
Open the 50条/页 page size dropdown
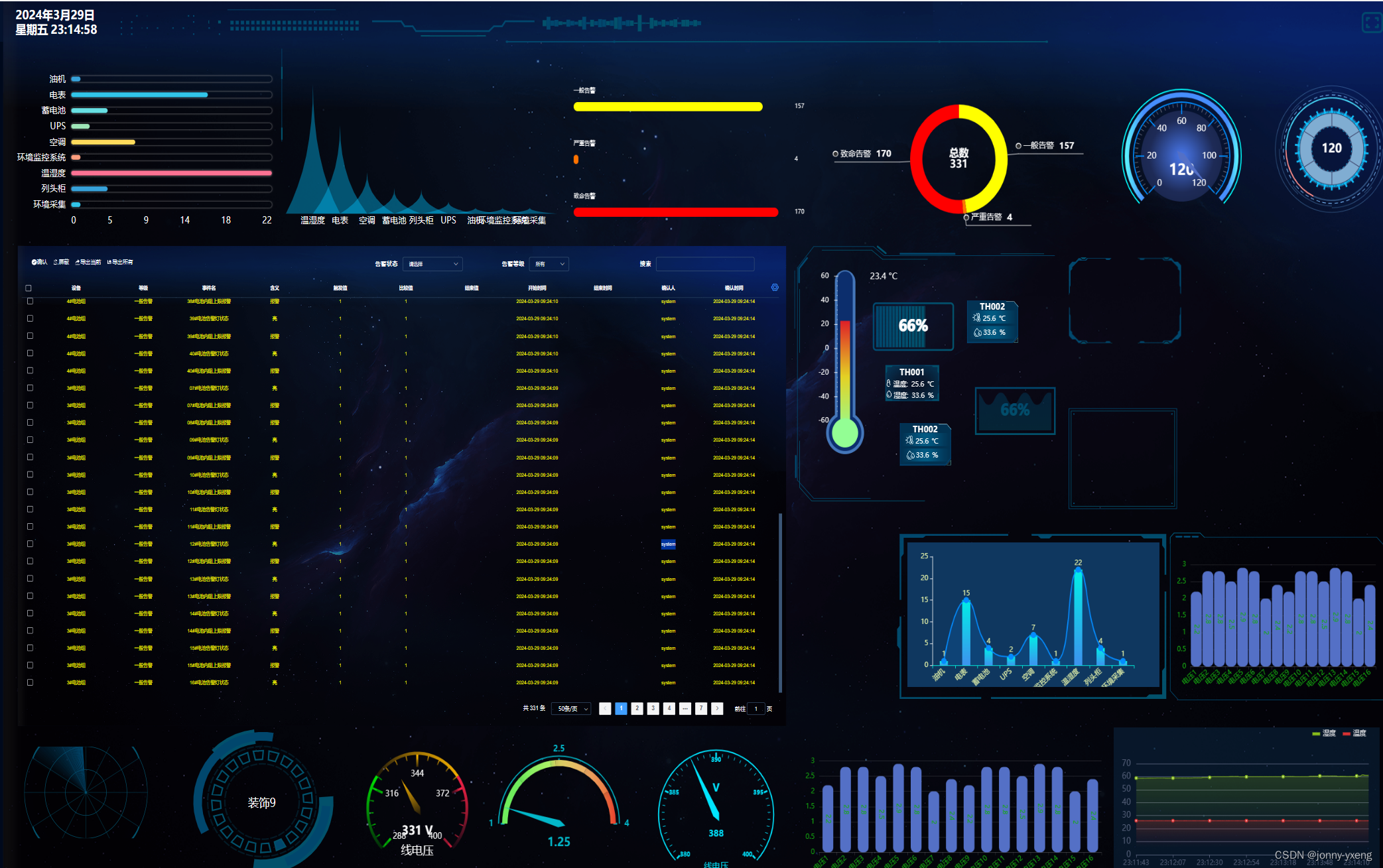point(572,708)
